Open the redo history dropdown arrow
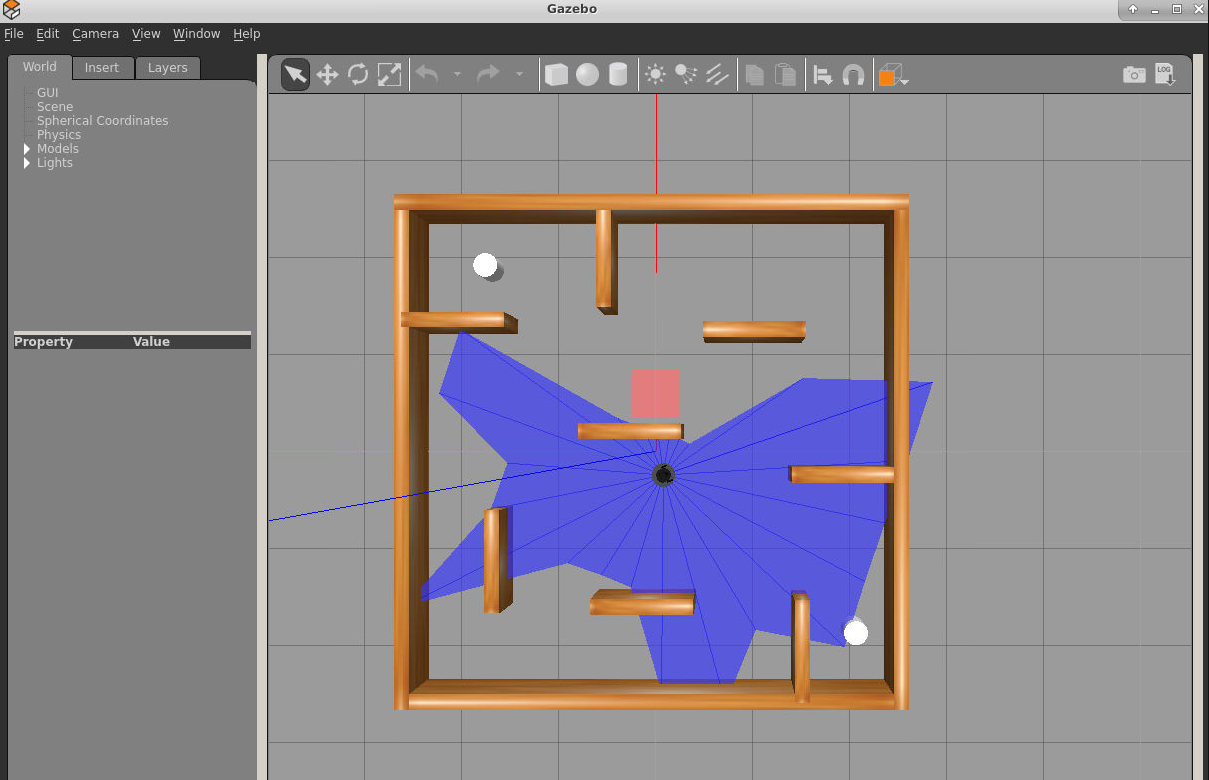The height and width of the screenshot is (780, 1209). point(518,75)
